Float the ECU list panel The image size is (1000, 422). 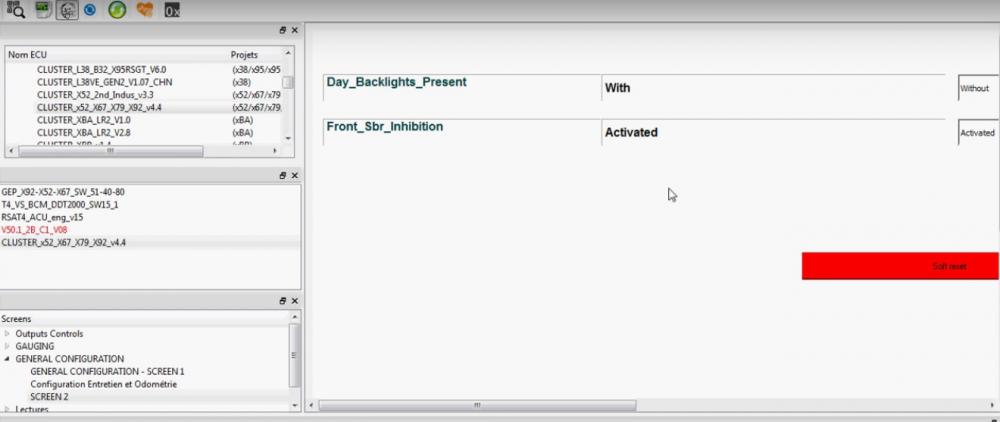tap(283, 31)
